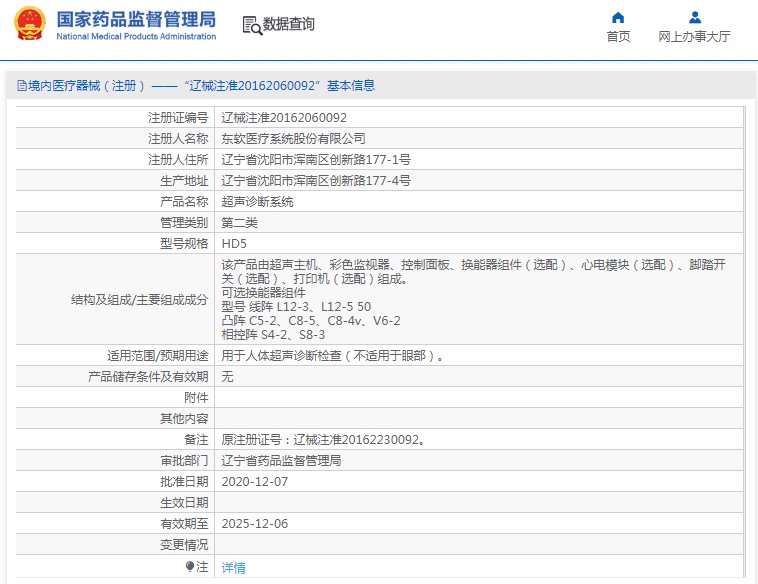Click the lightbulb icon beside 注
758x584 pixels.
click(x=190, y=566)
